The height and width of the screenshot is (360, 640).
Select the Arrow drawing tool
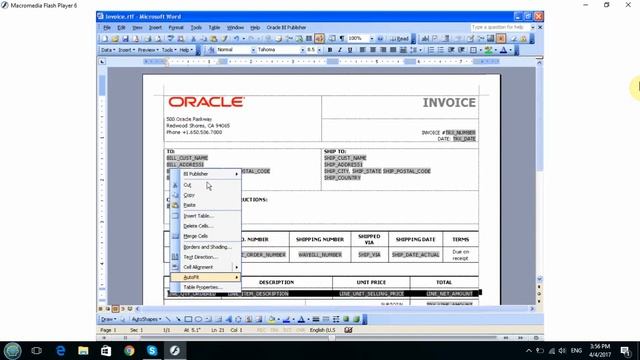pyautogui.click(x=178, y=319)
